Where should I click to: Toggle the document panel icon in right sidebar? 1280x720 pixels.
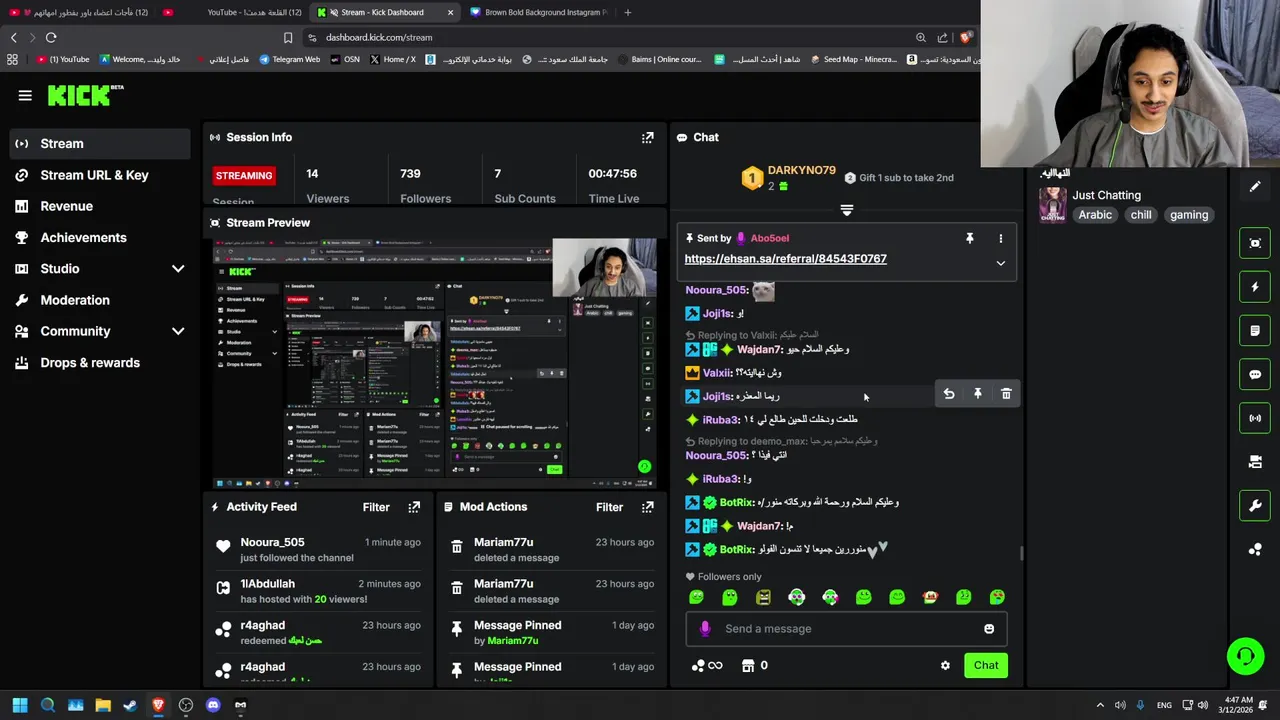[1255, 331]
